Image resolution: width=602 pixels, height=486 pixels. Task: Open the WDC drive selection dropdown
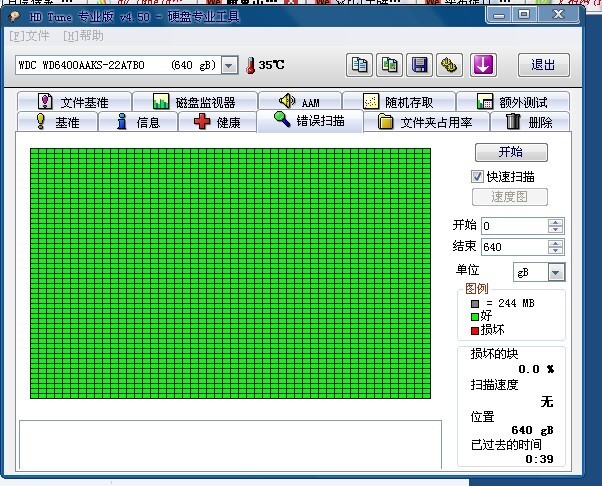229,65
